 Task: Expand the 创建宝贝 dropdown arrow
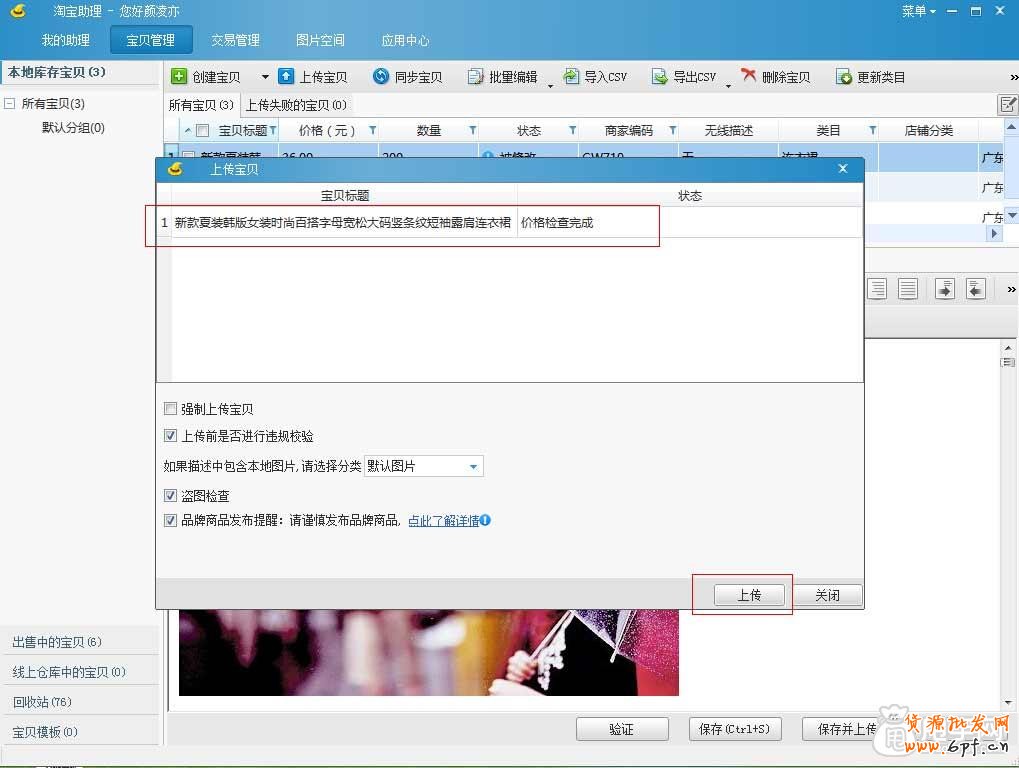264,75
